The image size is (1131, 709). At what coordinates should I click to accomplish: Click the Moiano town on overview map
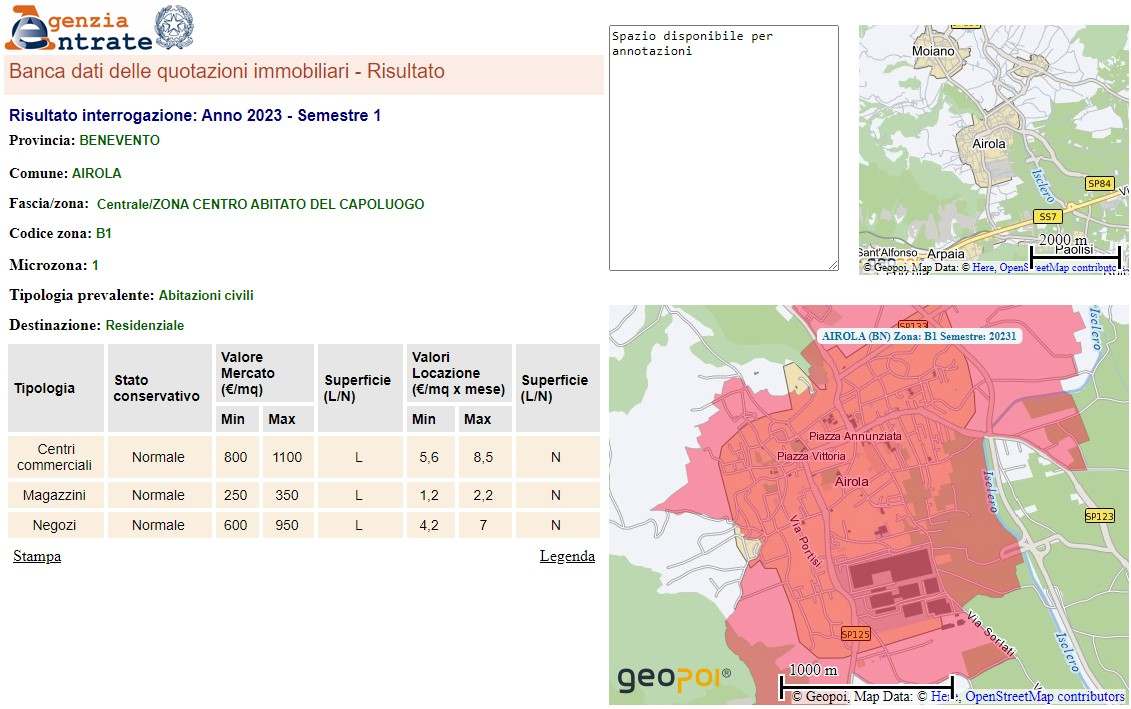click(x=934, y=51)
